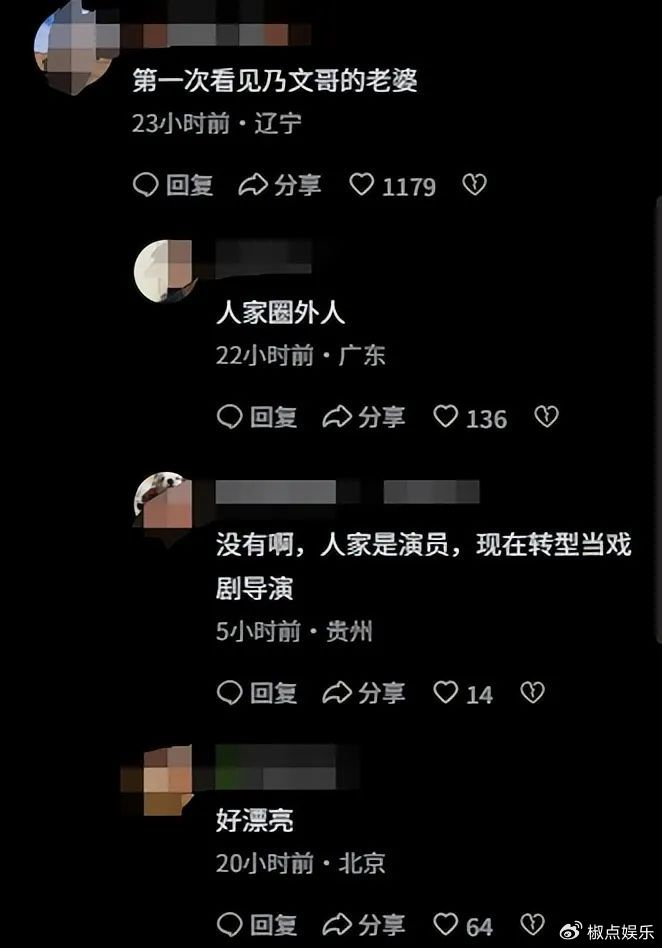Viewport: 662px width, 948px height.
Task: Open panda avatar of 贵州 commenter
Action: pyautogui.click(x=163, y=502)
